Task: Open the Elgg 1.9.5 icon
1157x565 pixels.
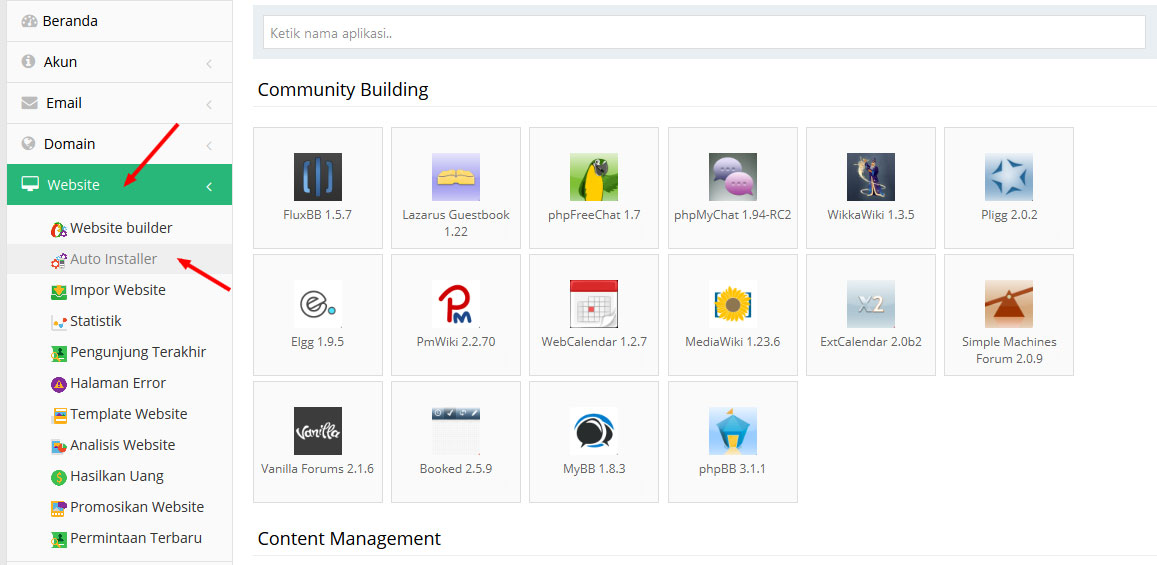Action: tap(318, 304)
